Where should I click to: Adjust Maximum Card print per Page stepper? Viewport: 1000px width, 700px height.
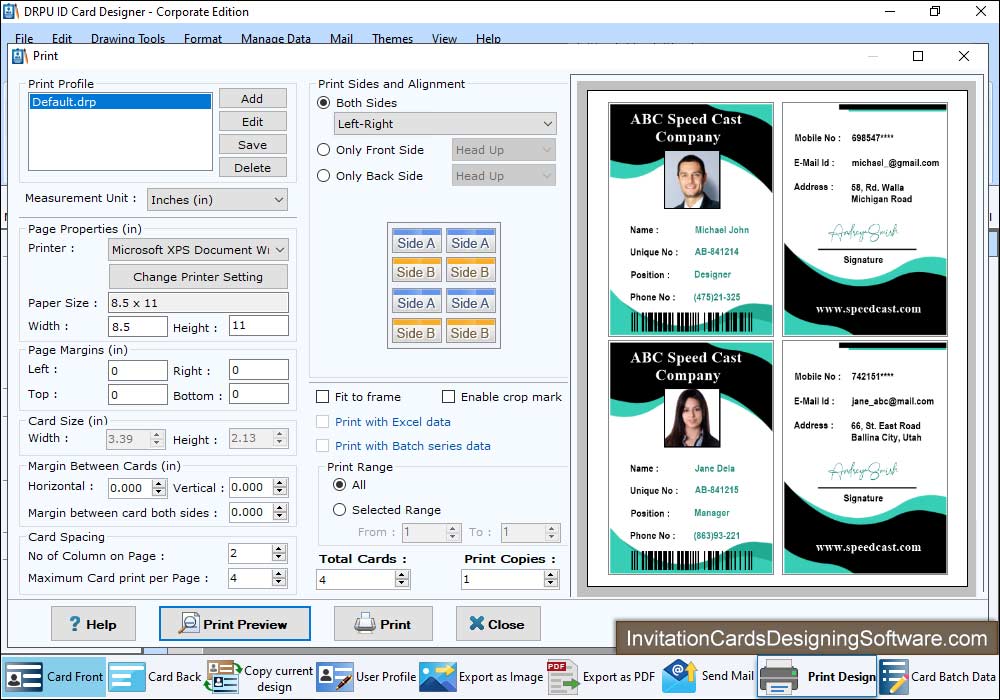pyautogui.click(x=279, y=578)
